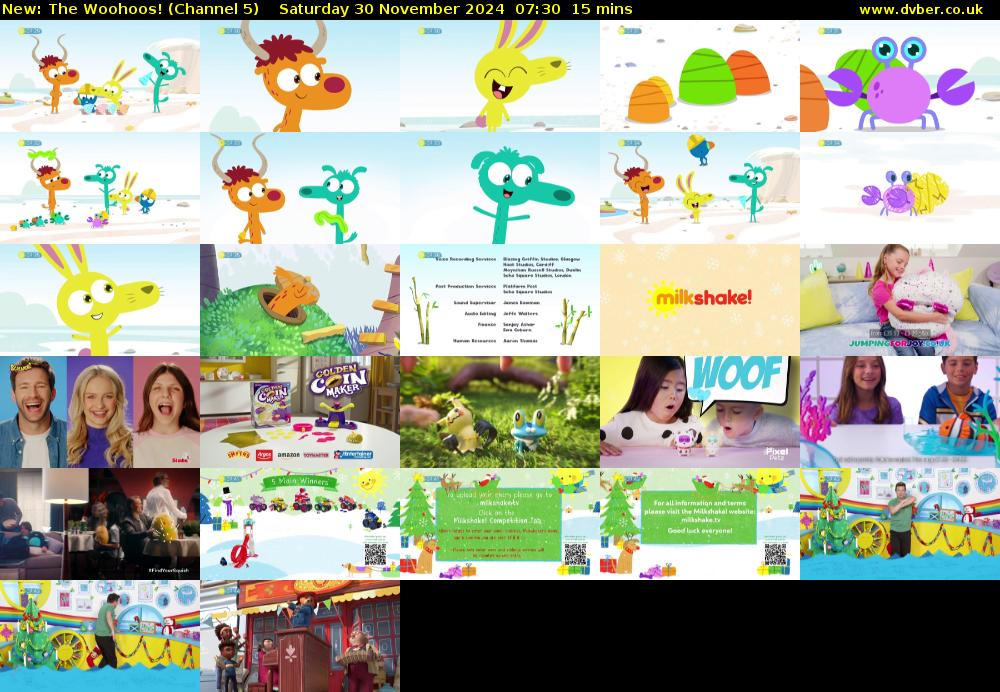The image size is (1000, 692).
Task: Open thumbnail of girl hugging plush toy
Action: [x=900, y=300]
